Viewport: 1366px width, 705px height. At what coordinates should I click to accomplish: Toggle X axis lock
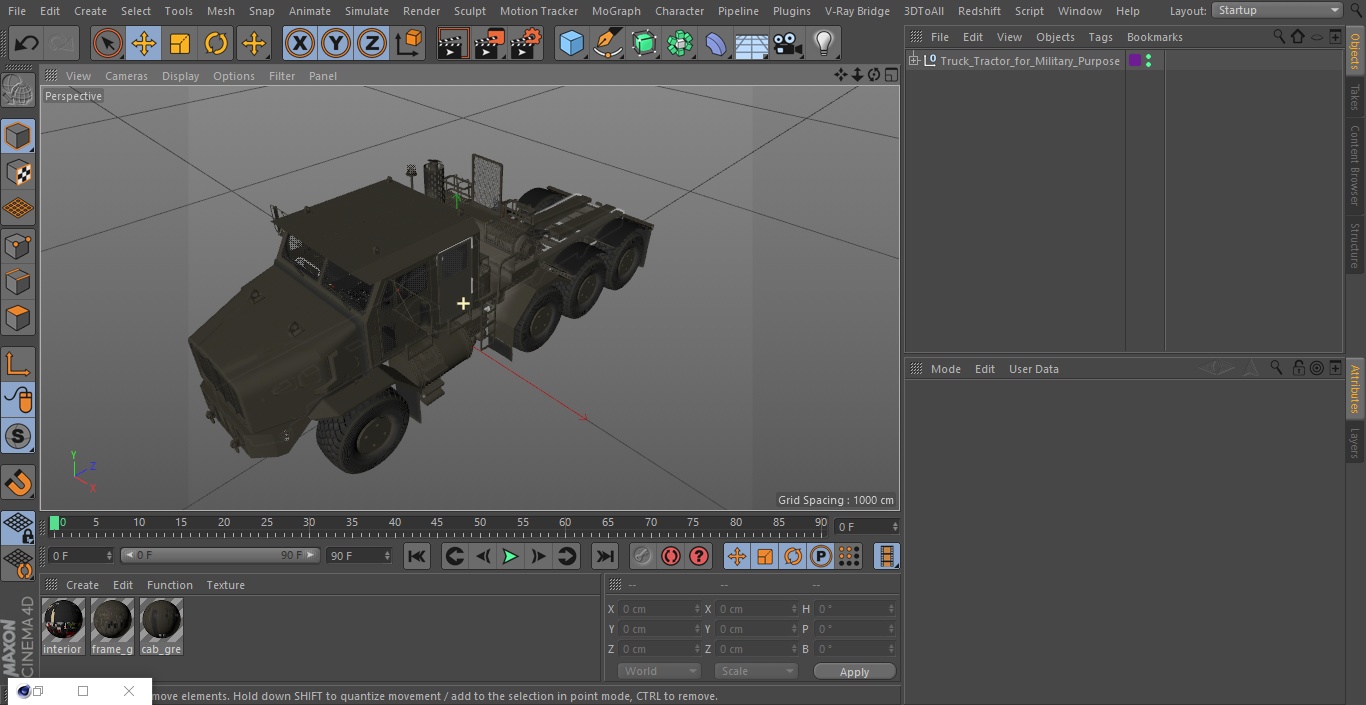coord(300,43)
